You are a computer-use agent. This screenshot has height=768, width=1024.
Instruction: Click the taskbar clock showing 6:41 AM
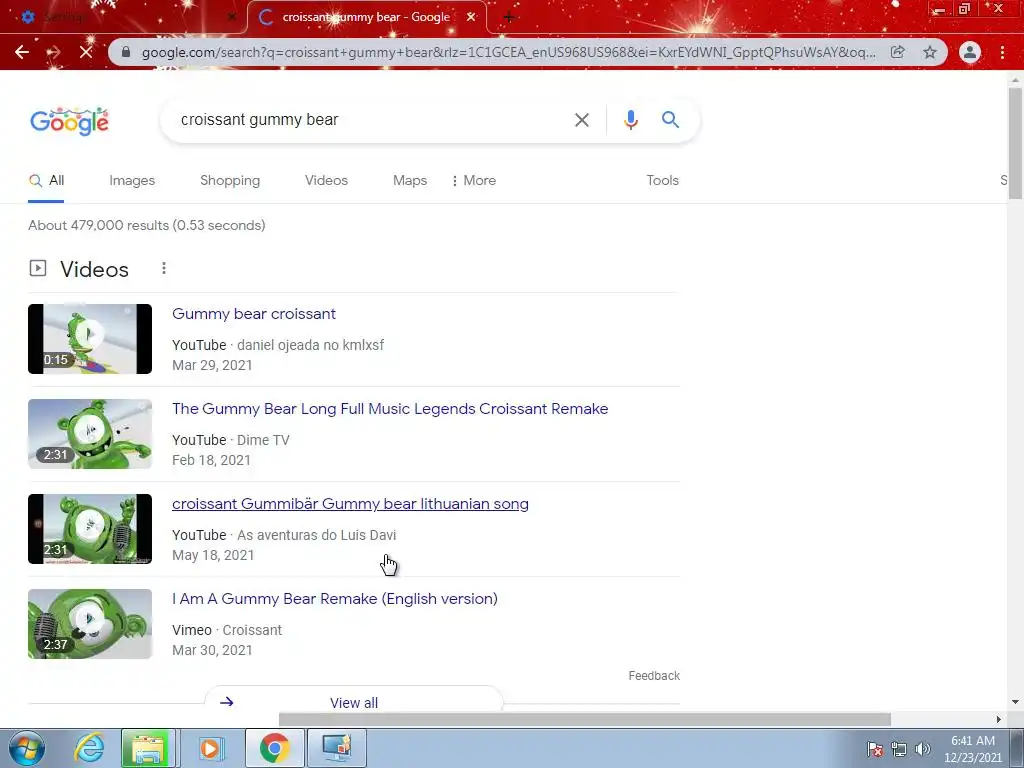tap(972, 749)
